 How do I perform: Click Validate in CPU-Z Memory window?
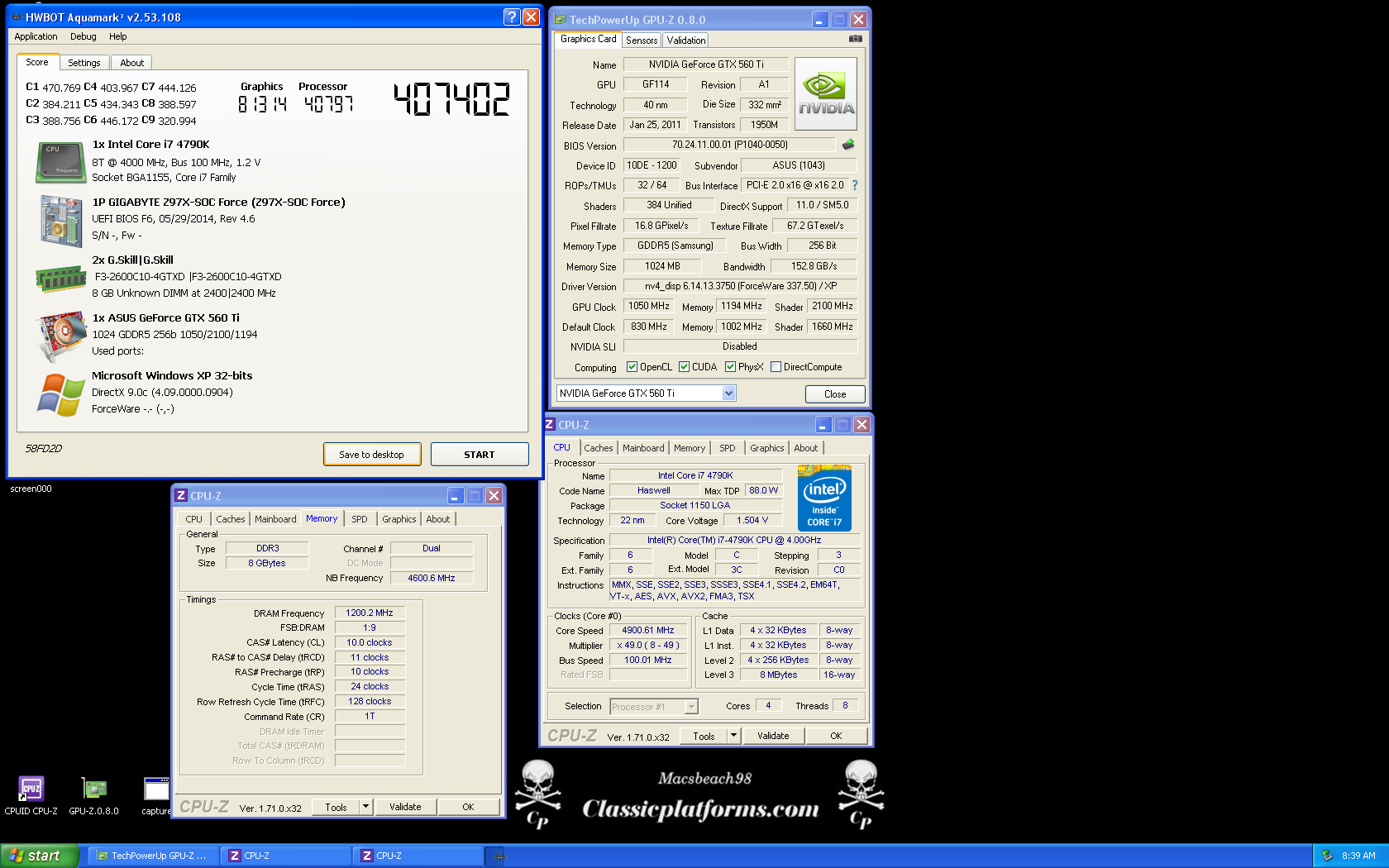tap(405, 807)
